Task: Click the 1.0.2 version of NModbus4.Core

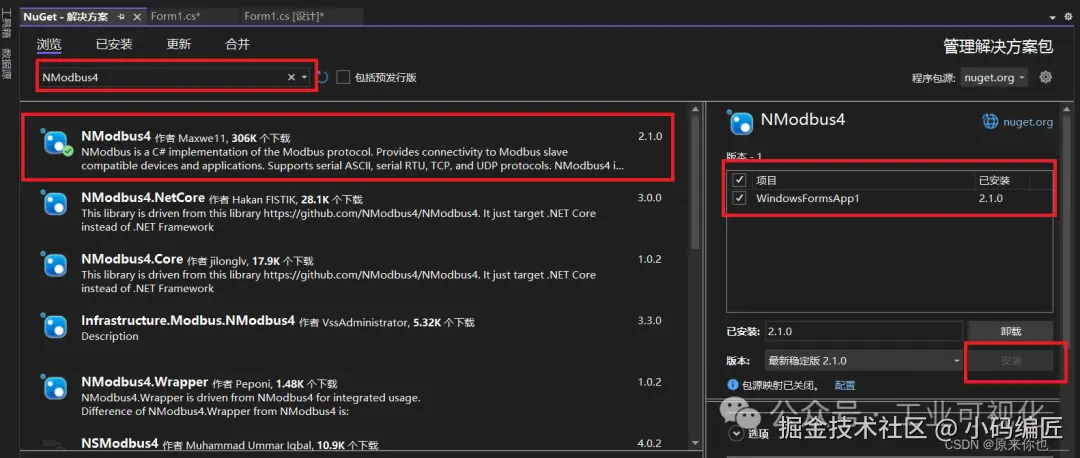Action: coord(650,259)
